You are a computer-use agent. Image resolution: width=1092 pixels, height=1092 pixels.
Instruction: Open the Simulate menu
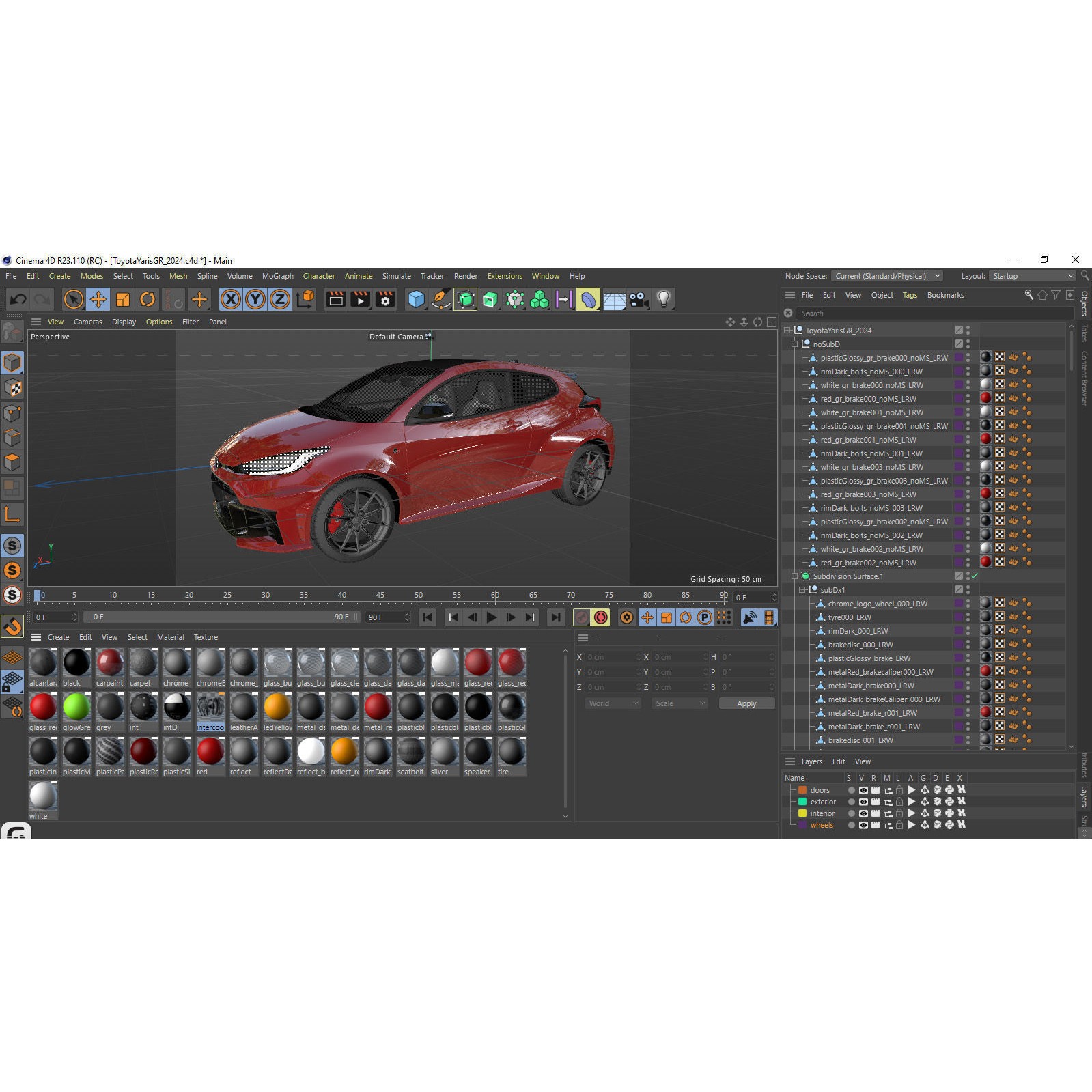pyautogui.click(x=396, y=276)
